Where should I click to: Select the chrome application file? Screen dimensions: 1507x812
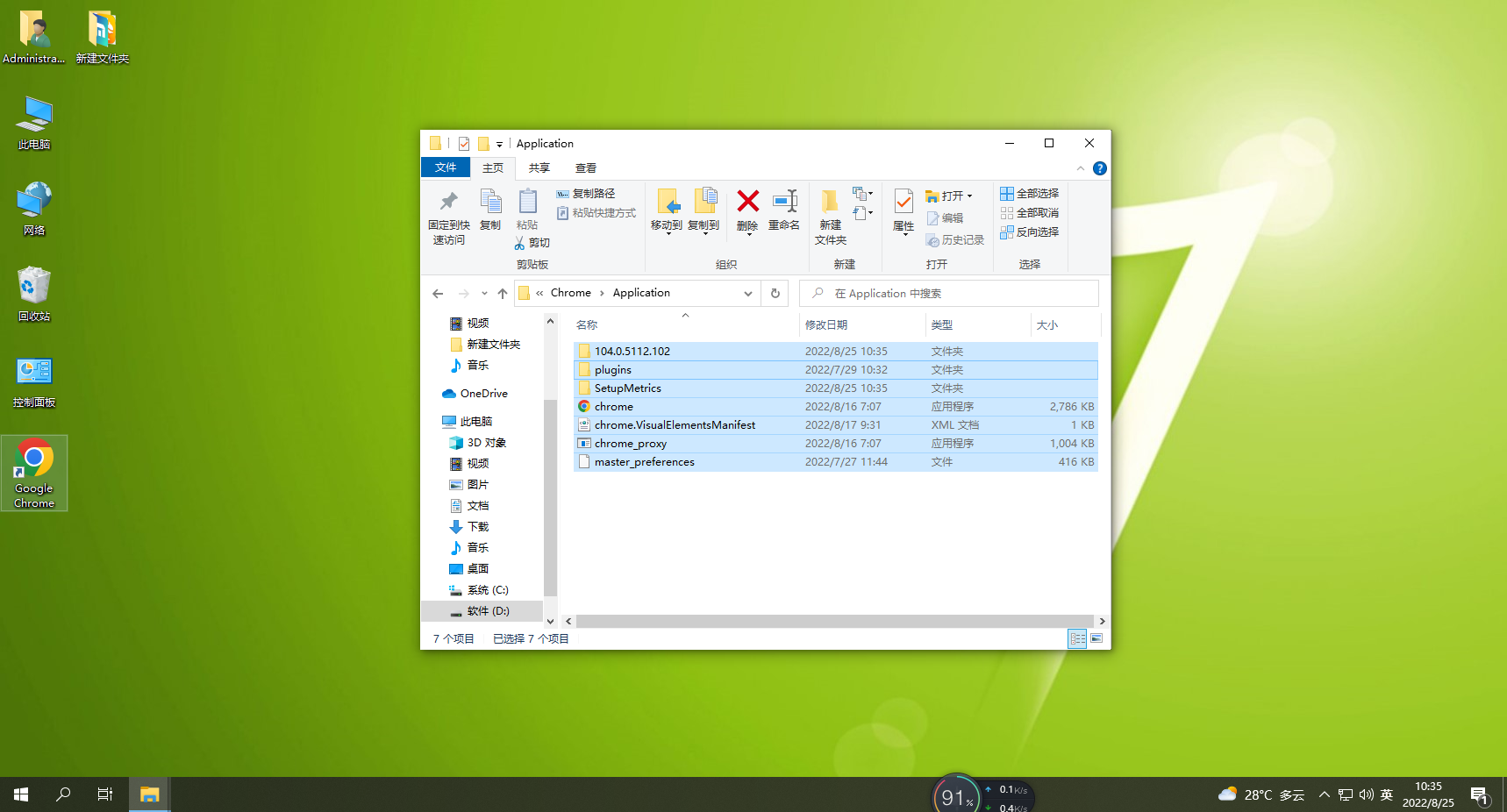click(836, 407)
